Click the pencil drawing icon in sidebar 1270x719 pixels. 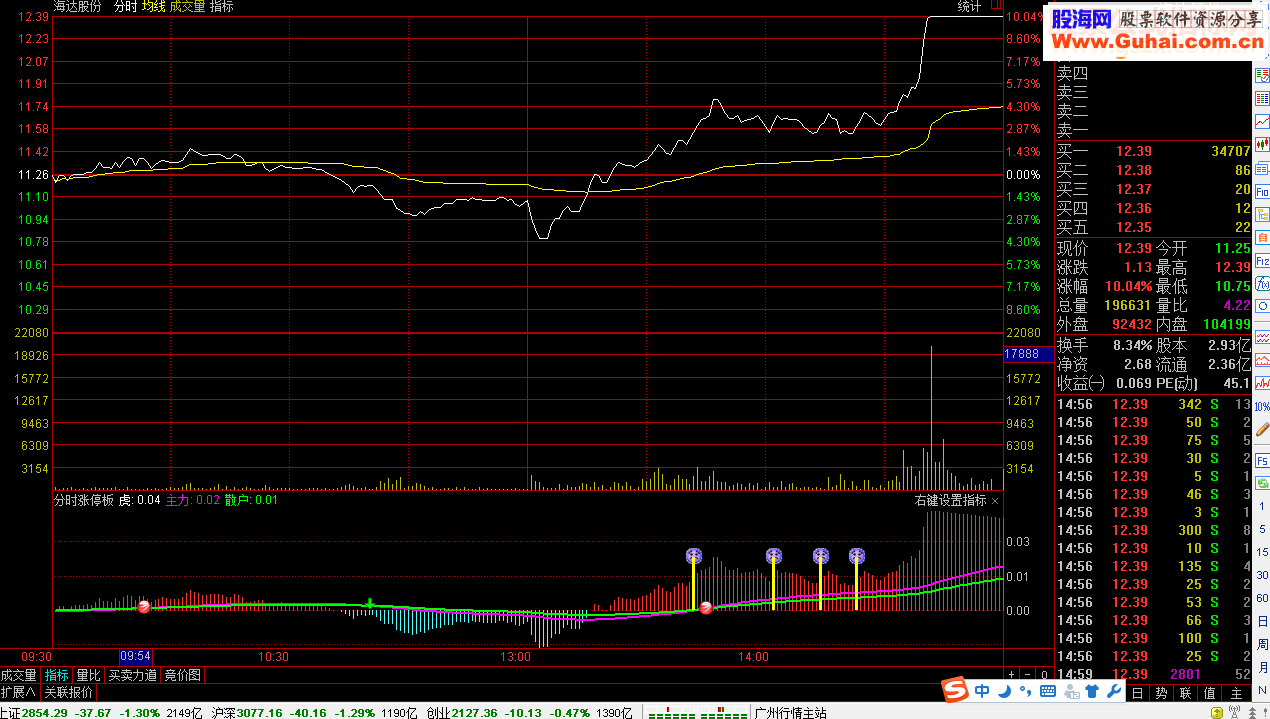(x=1262, y=427)
